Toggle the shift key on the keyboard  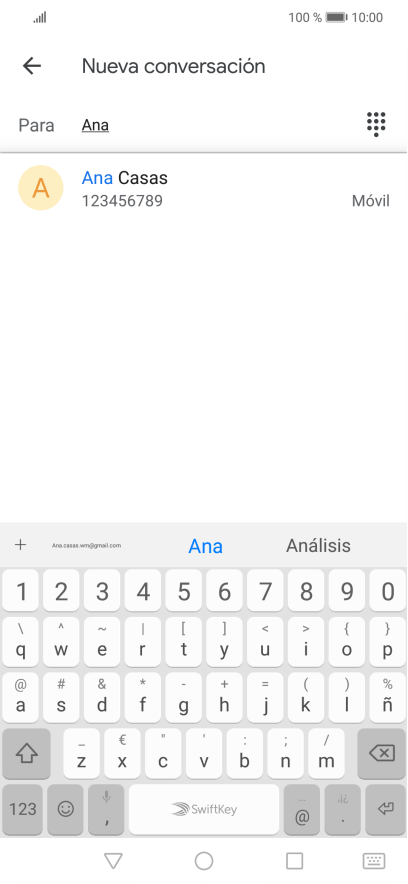pyautogui.click(x=26, y=754)
